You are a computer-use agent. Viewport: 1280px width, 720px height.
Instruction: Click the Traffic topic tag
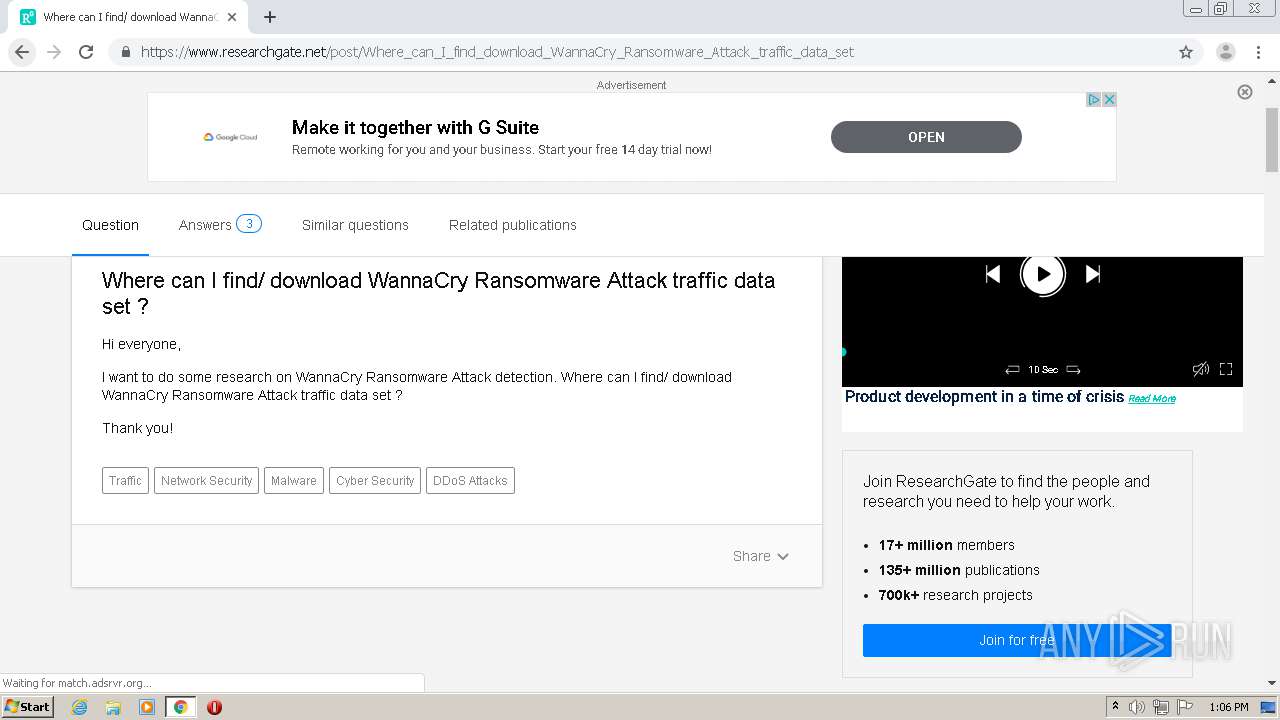pyautogui.click(x=125, y=481)
